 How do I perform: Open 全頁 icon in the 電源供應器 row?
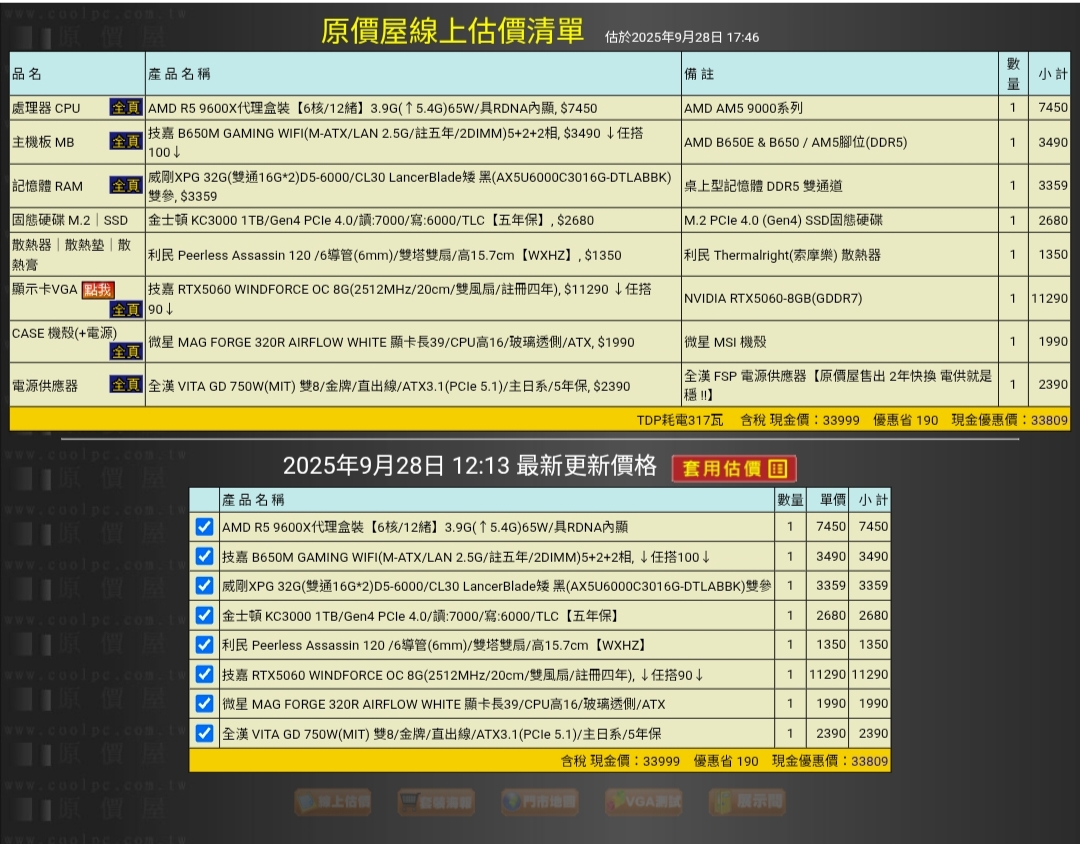(126, 385)
